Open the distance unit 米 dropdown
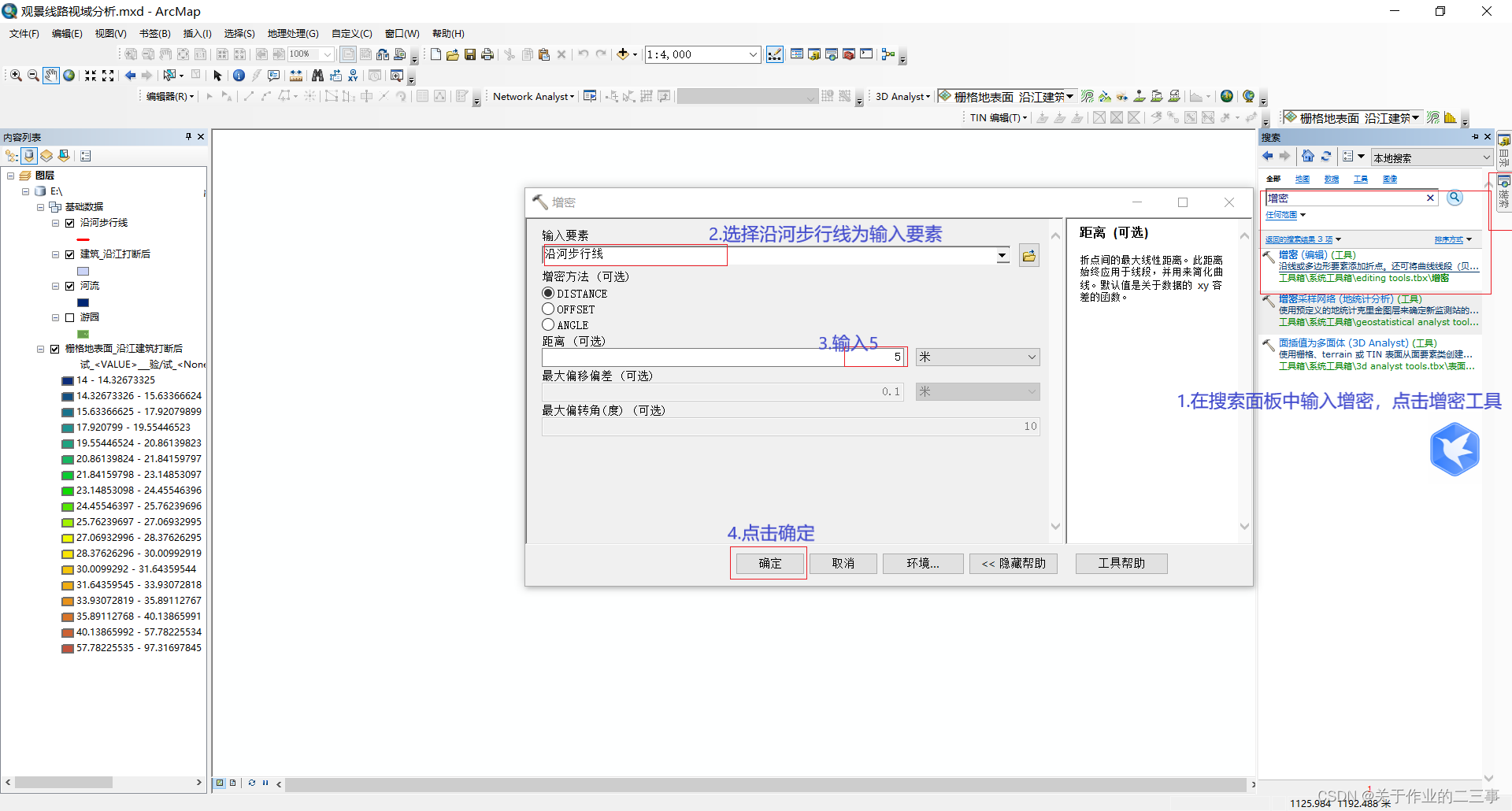Image resolution: width=1512 pixels, height=811 pixels. coord(977,357)
